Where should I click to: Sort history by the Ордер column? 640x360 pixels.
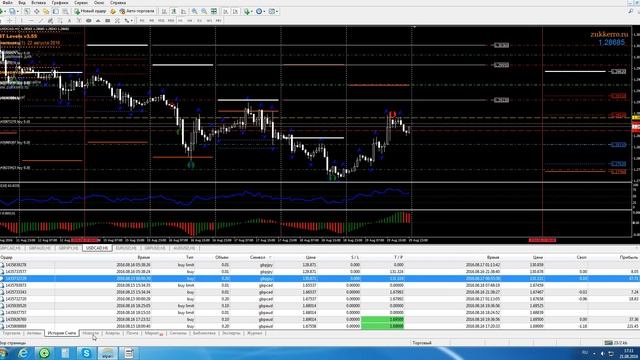7,258
